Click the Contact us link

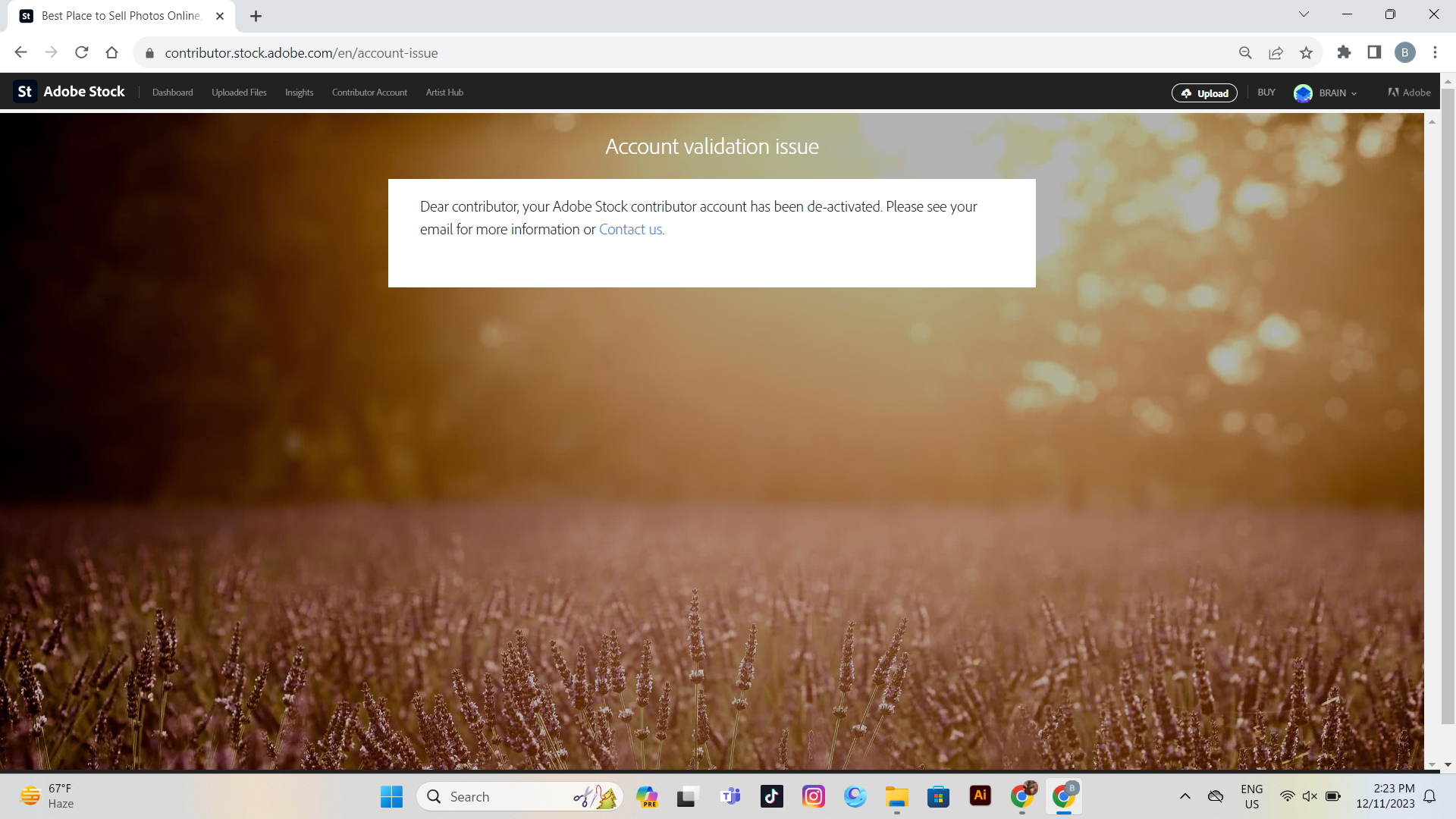[630, 229]
